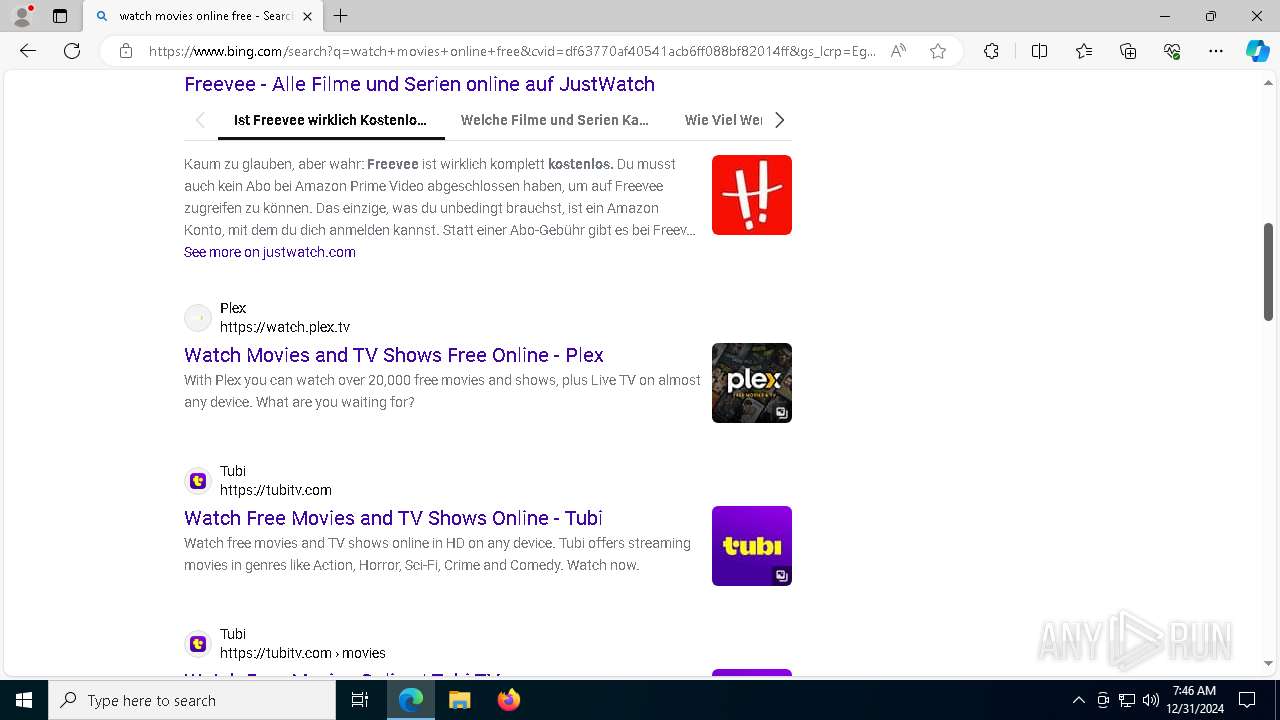Click See more on justwatch.com
This screenshot has width=1280, height=720.
pyautogui.click(x=270, y=252)
